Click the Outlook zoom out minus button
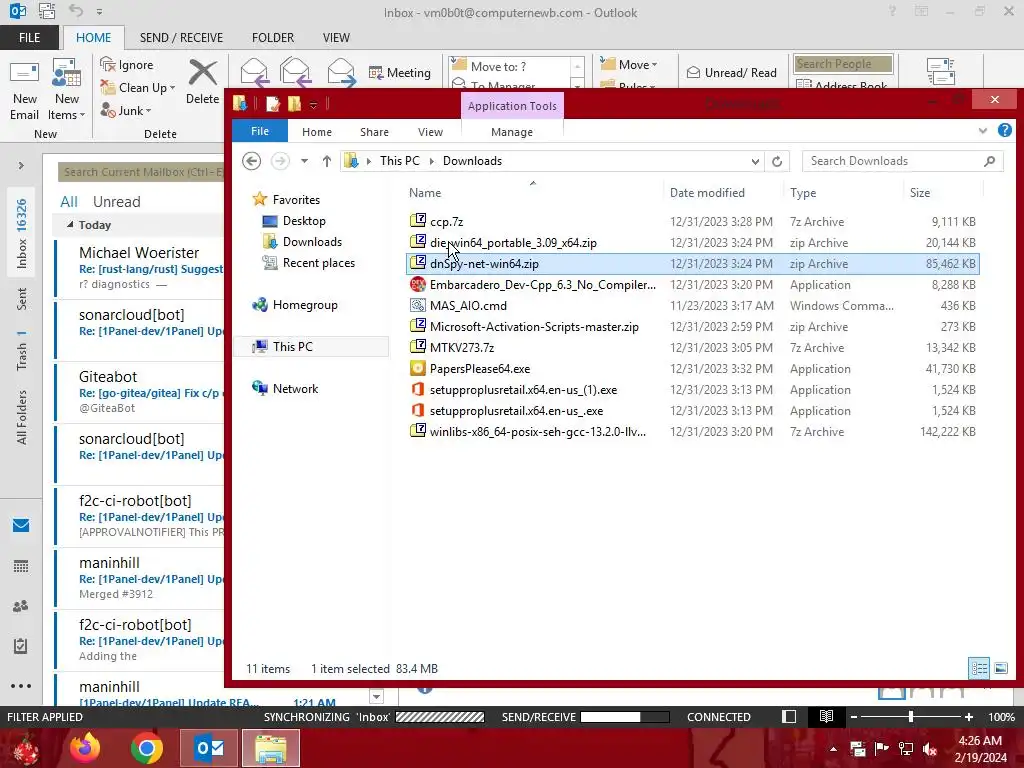 pos(854,717)
